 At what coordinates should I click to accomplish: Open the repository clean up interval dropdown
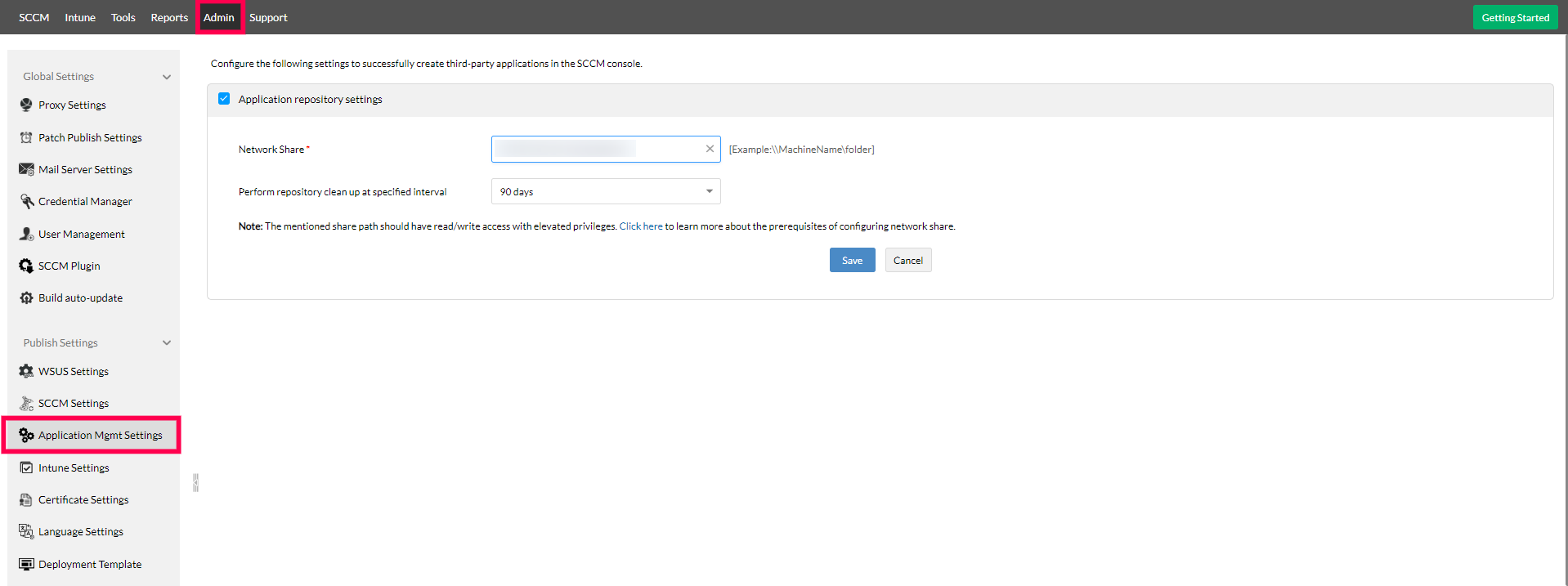pos(606,191)
